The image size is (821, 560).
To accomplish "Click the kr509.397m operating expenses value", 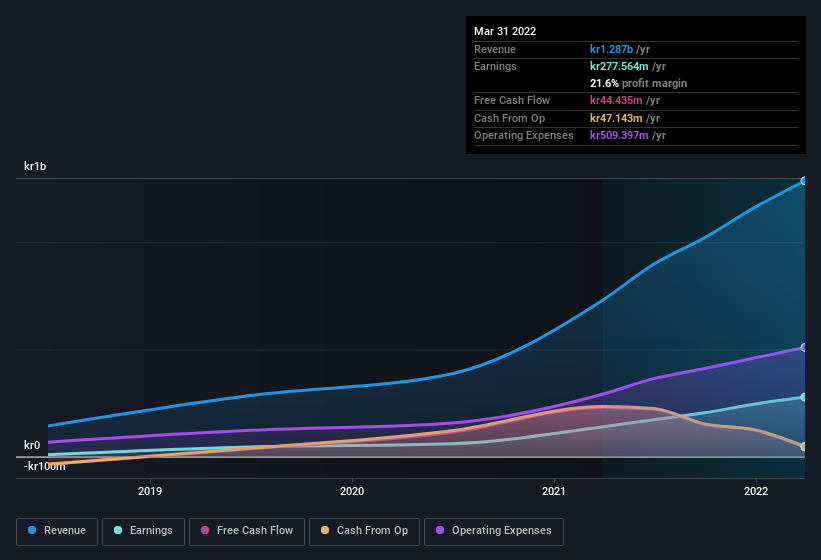I will [x=619, y=136].
